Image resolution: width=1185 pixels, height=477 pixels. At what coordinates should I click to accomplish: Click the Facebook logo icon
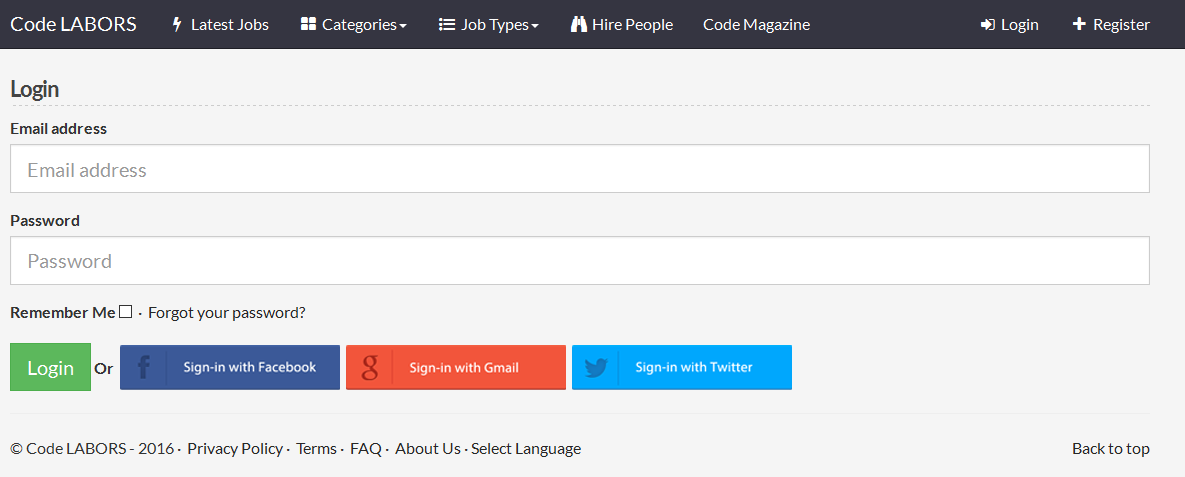144,368
